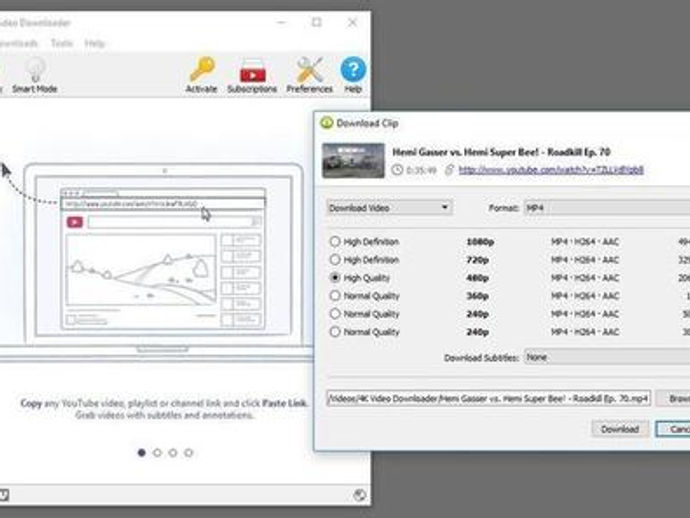
Task: Maximize the Video Downloader window
Action: tap(317, 22)
